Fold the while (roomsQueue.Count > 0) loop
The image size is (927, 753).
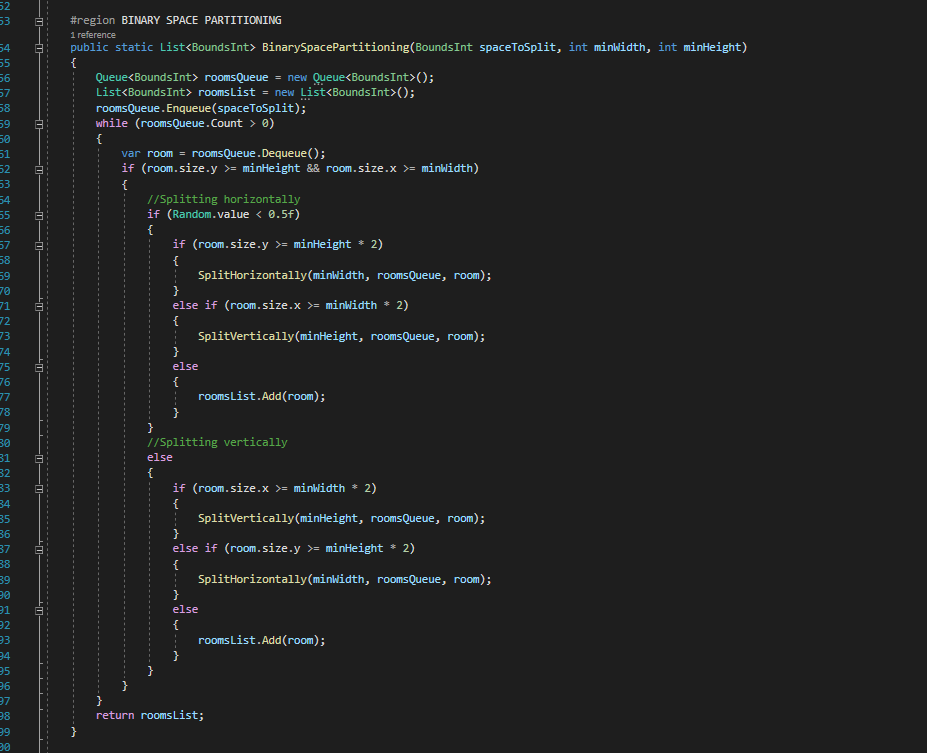click(39, 124)
